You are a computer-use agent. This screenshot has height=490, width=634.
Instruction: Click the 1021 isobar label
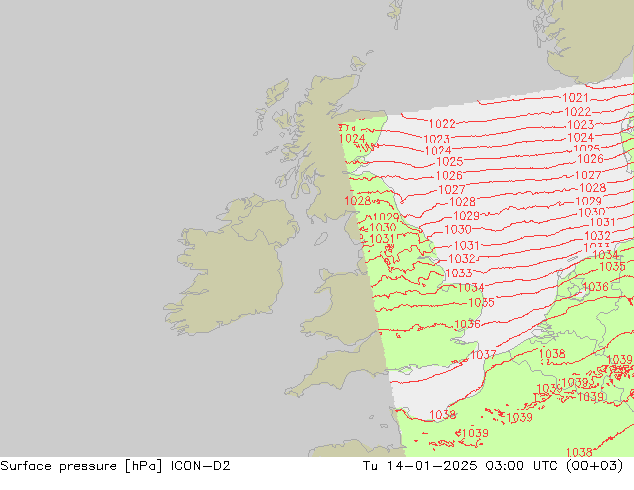[575, 97]
